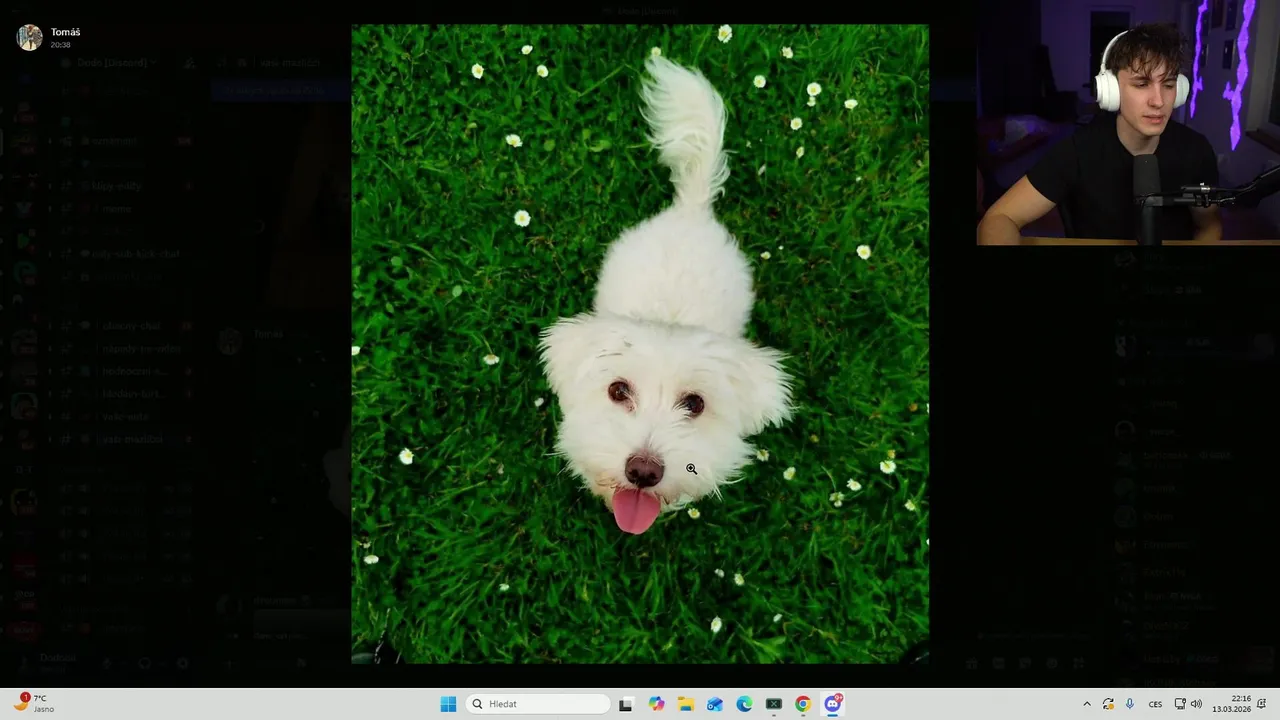This screenshot has width=1280, height=720.
Task: Click the speaker volume tray icon
Action: [1196, 704]
